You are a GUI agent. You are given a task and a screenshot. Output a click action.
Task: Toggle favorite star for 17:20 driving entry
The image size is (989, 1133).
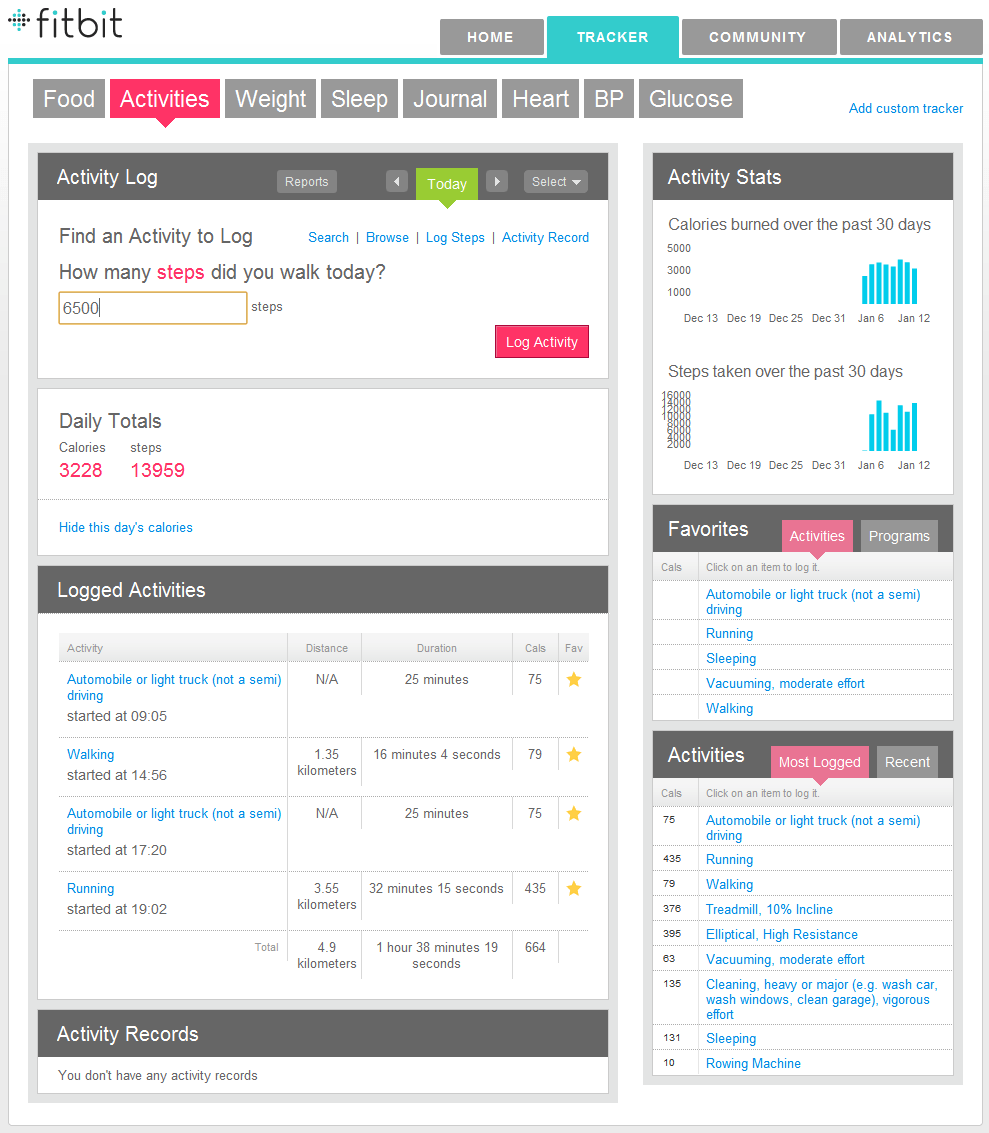point(574,814)
